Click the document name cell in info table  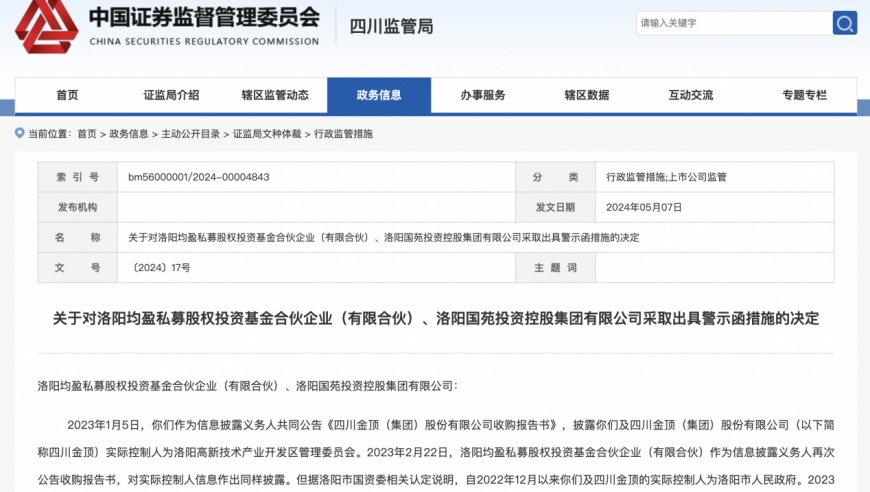[476, 237]
